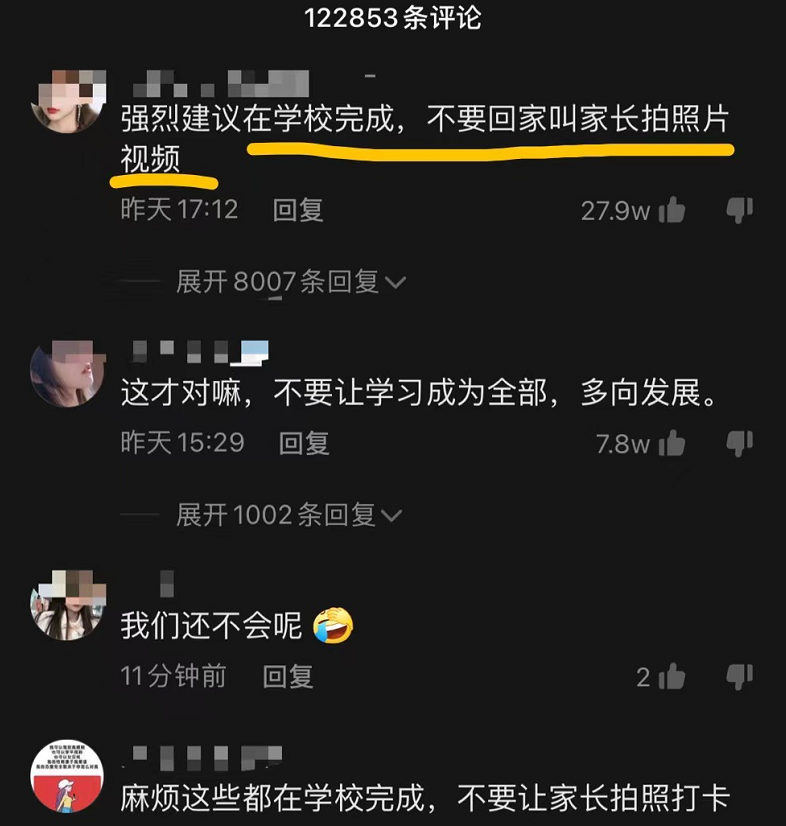
Task: Open the blurred username above 麻烦这些 comment
Action: (x=207, y=758)
